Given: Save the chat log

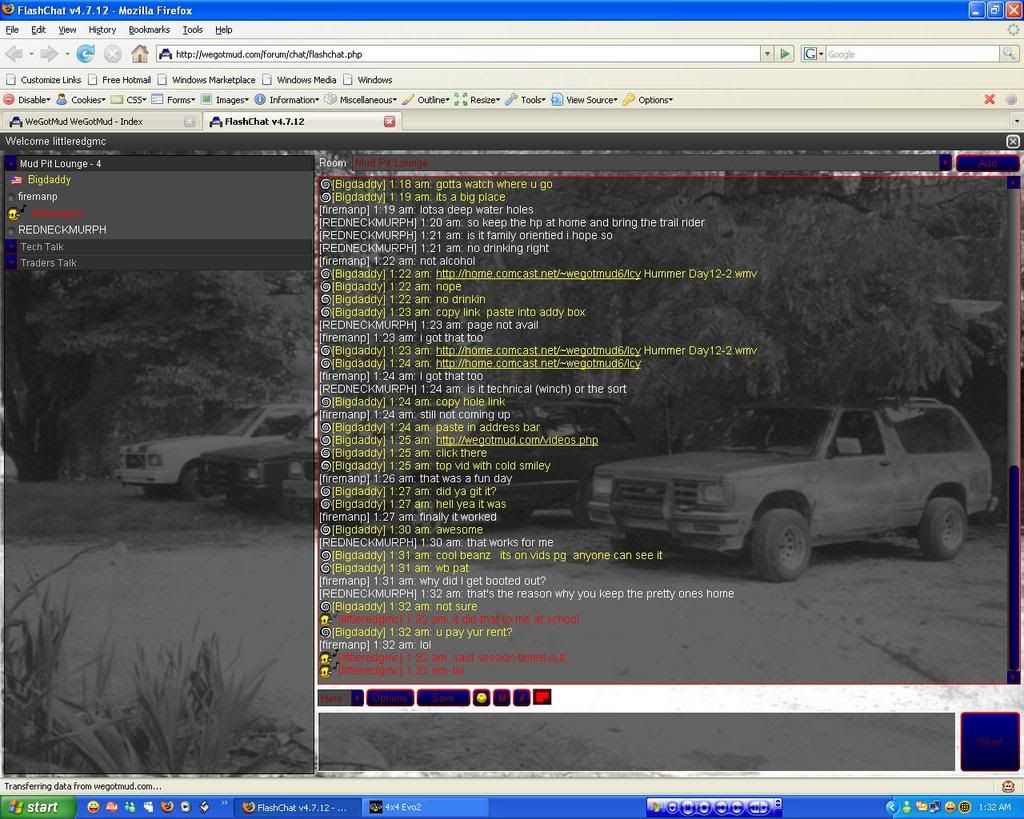Looking at the screenshot, I should click(x=443, y=698).
